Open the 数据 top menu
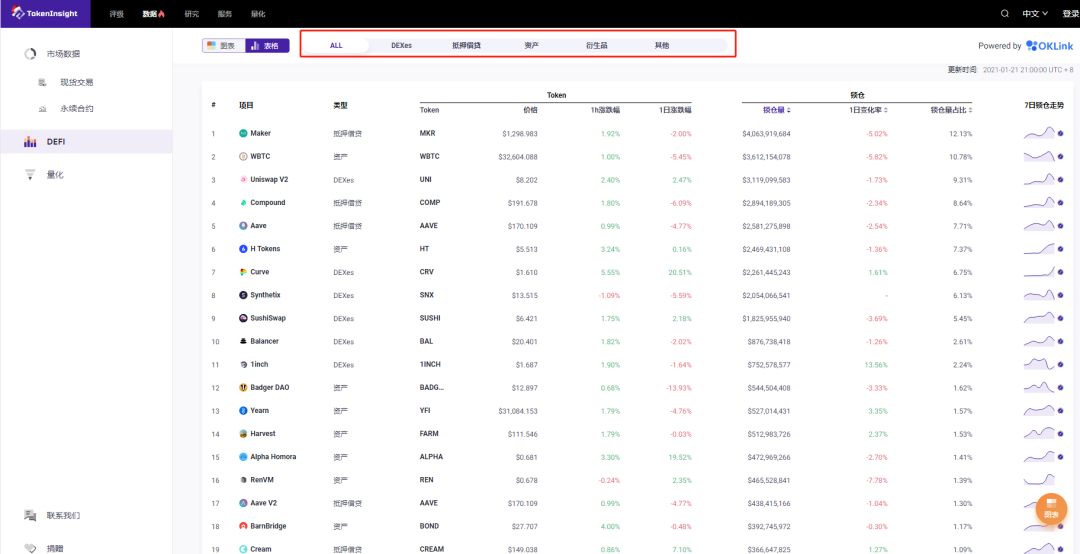The width and height of the screenshot is (1080, 554). (x=154, y=14)
